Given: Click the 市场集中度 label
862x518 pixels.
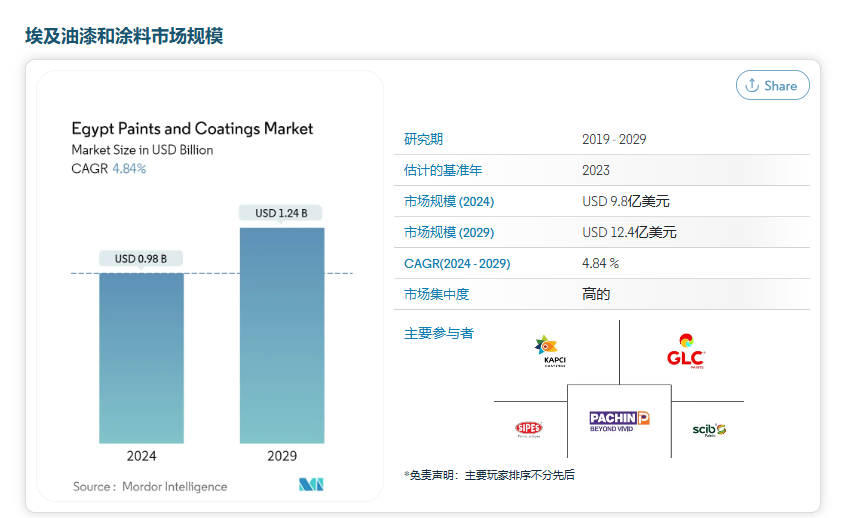Looking at the screenshot, I should coord(436,295).
